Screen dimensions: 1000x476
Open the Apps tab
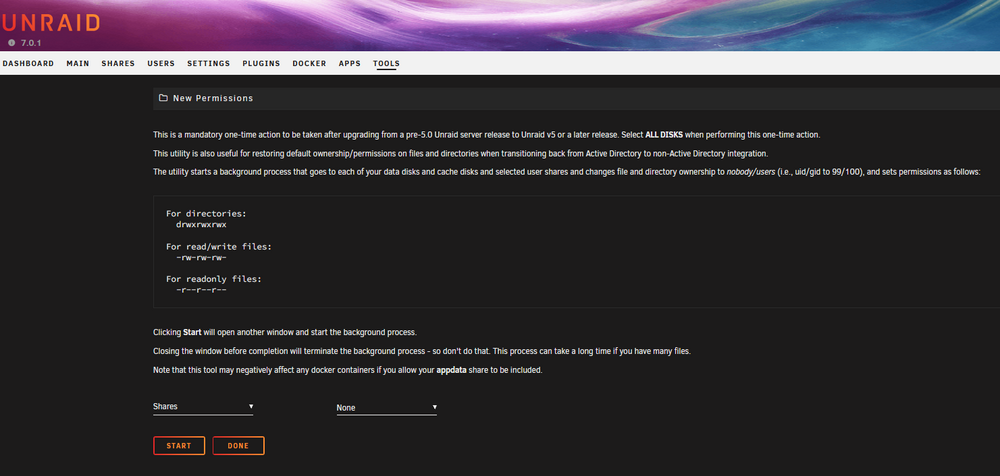click(x=349, y=64)
